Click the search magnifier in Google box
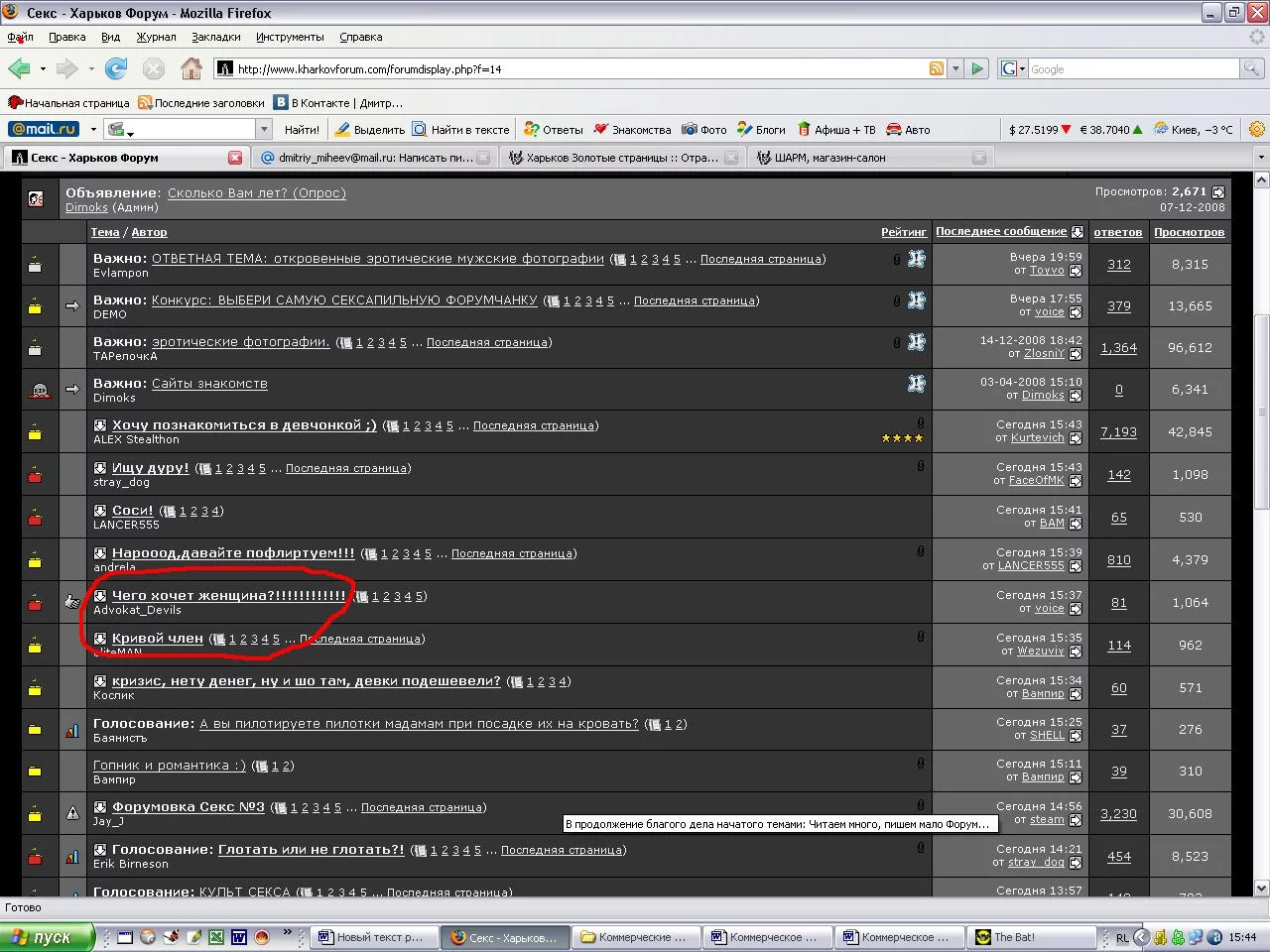Image resolution: width=1270 pixels, height=952 pixels. coord(1252,68)
